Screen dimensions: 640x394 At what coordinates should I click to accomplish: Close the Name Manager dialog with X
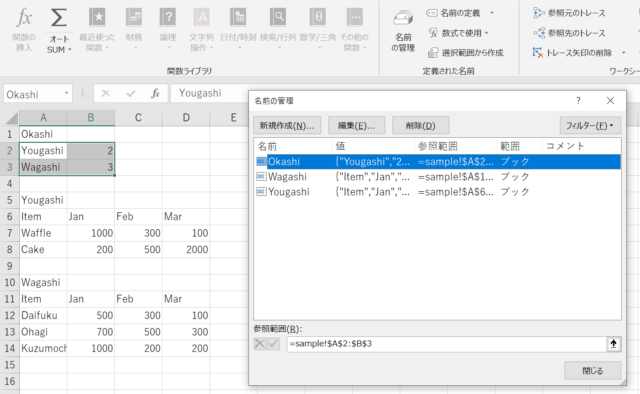point(610,100)
